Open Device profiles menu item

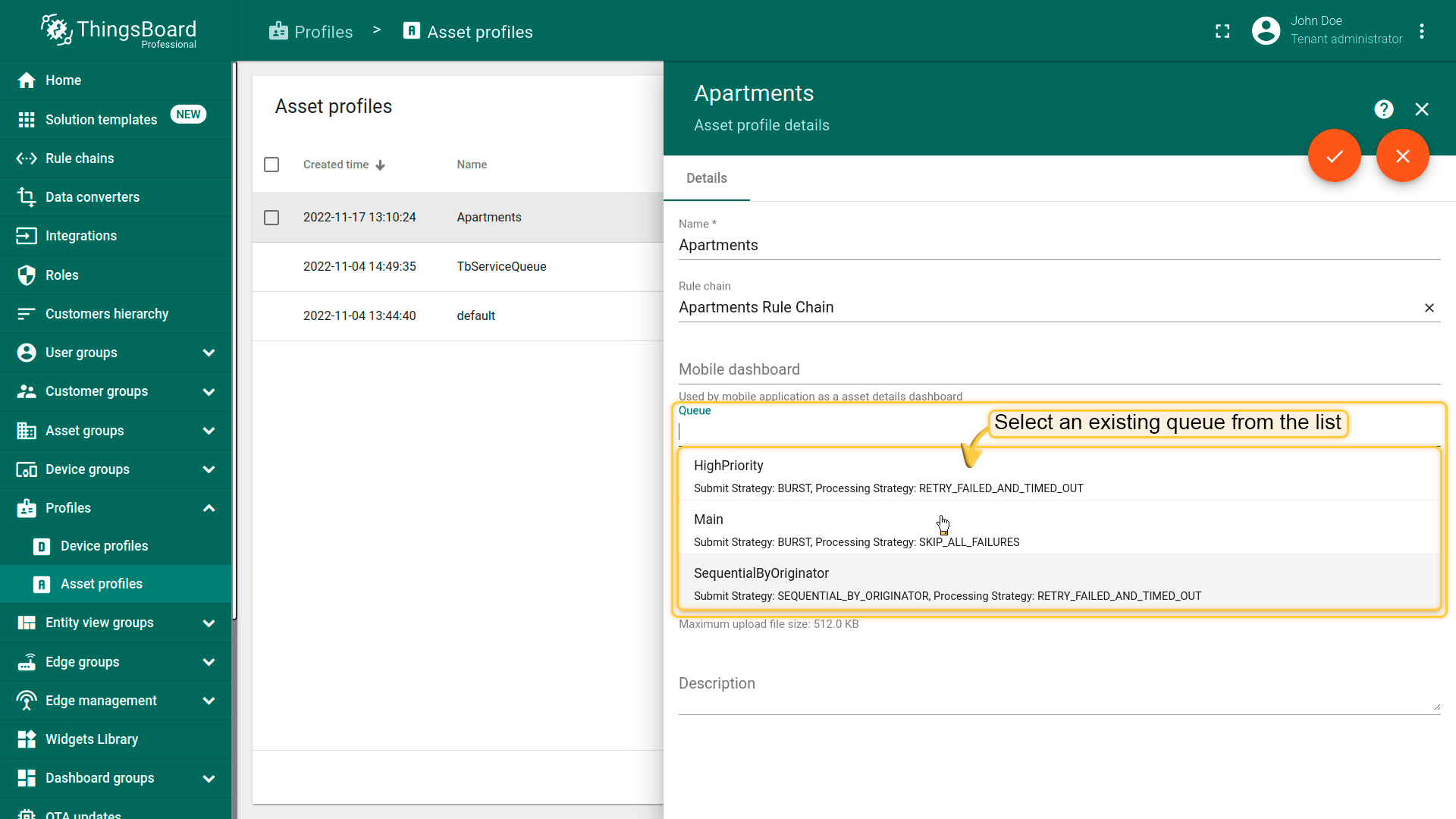pos(104,546)
